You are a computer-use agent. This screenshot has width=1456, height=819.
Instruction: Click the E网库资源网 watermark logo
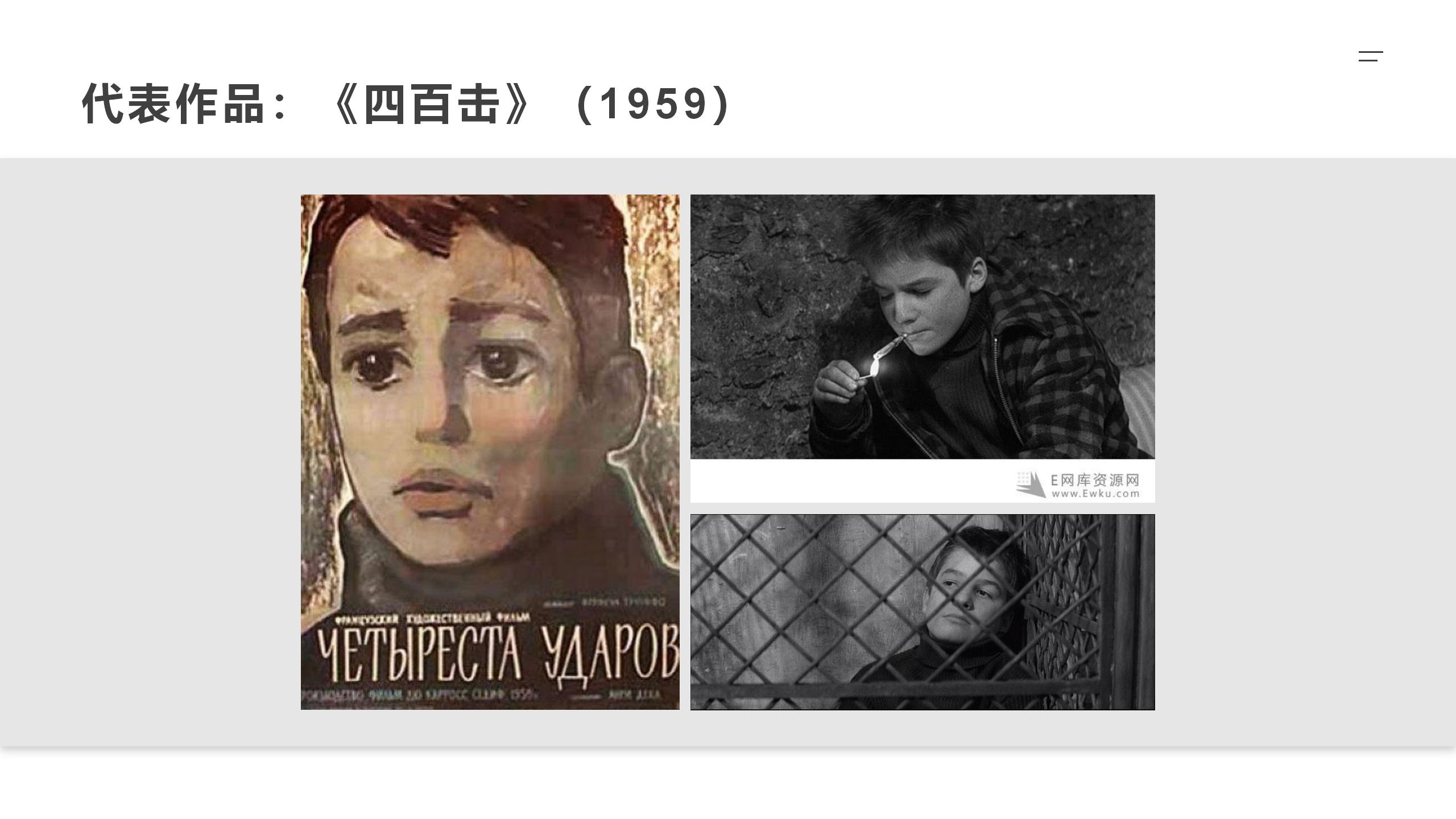(1078, 484)
